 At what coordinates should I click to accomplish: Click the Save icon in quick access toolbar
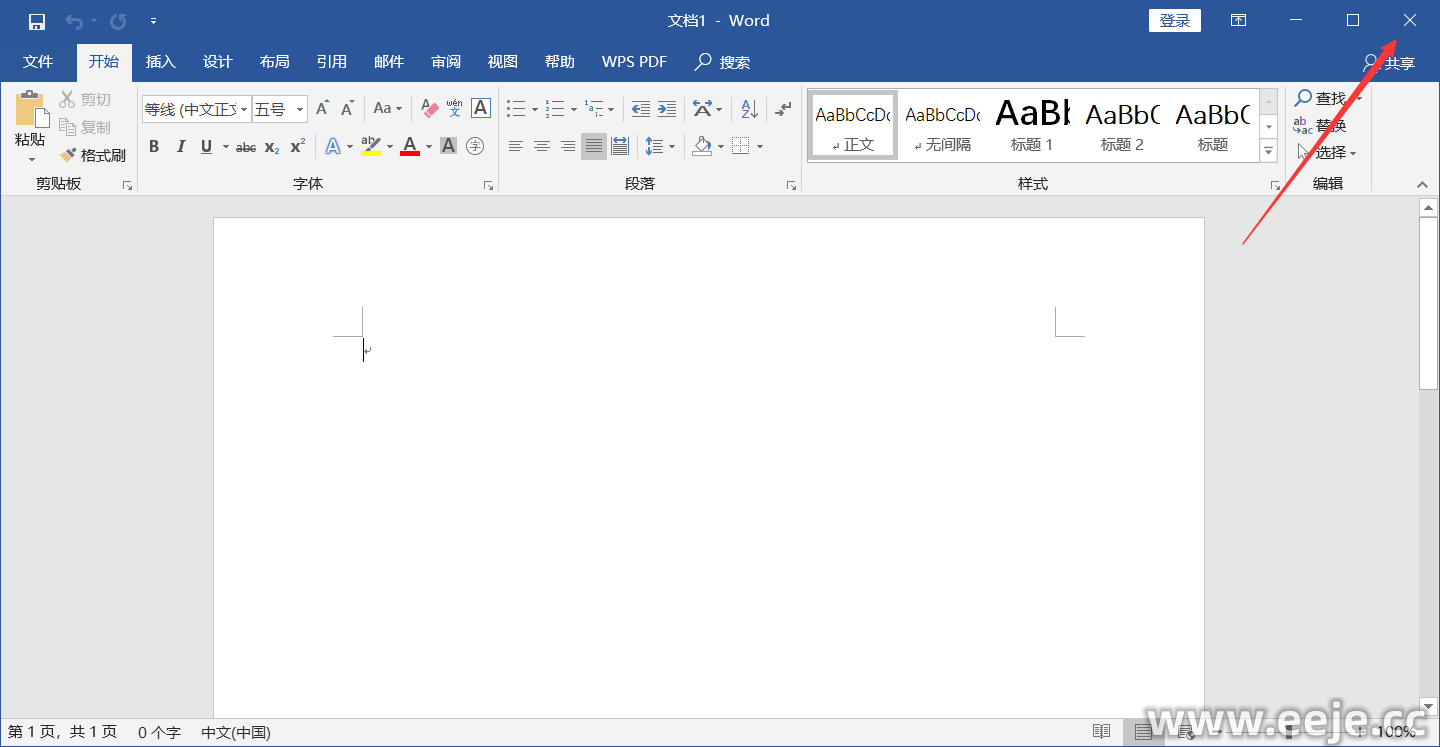36,21
